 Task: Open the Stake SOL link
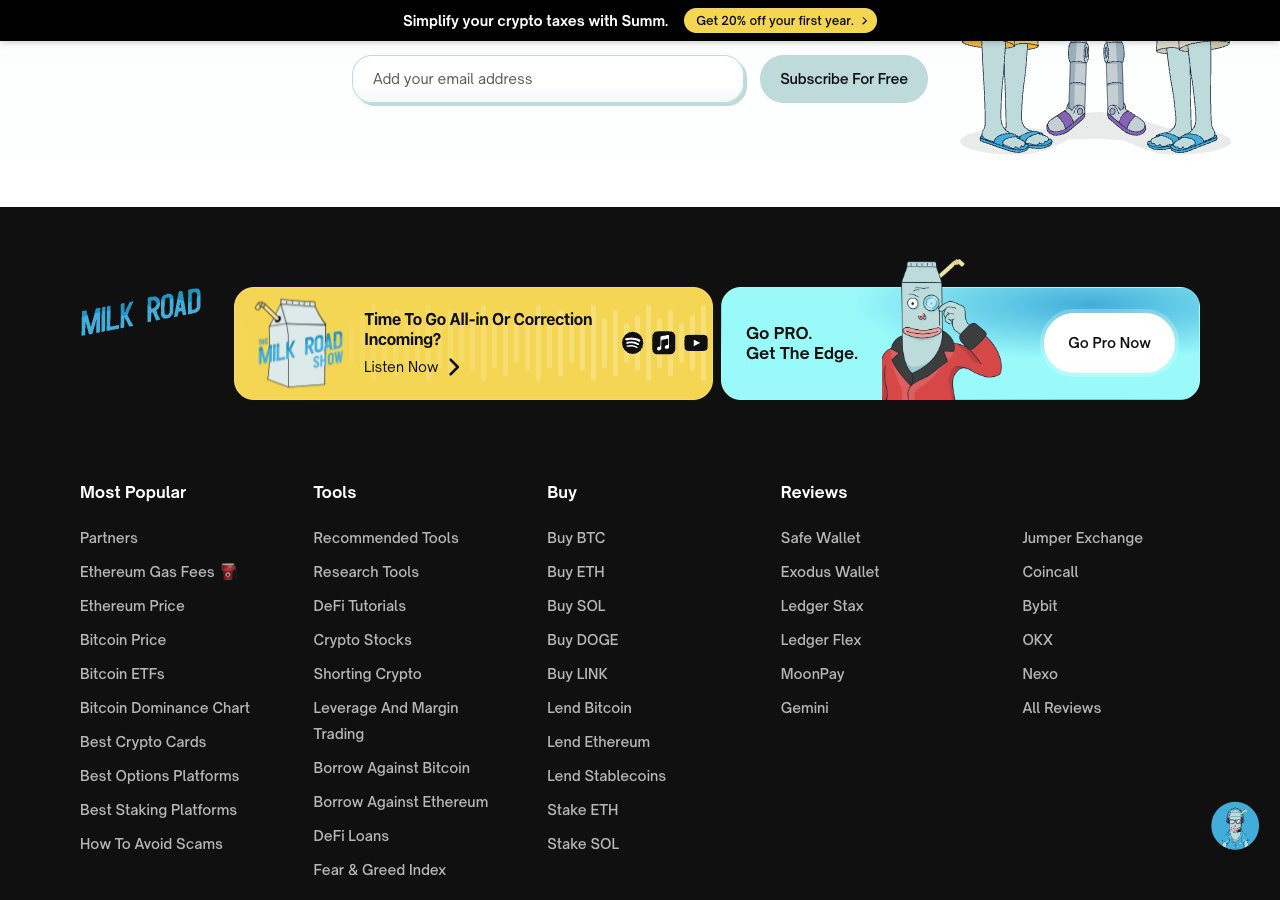[x=583, y=844]
